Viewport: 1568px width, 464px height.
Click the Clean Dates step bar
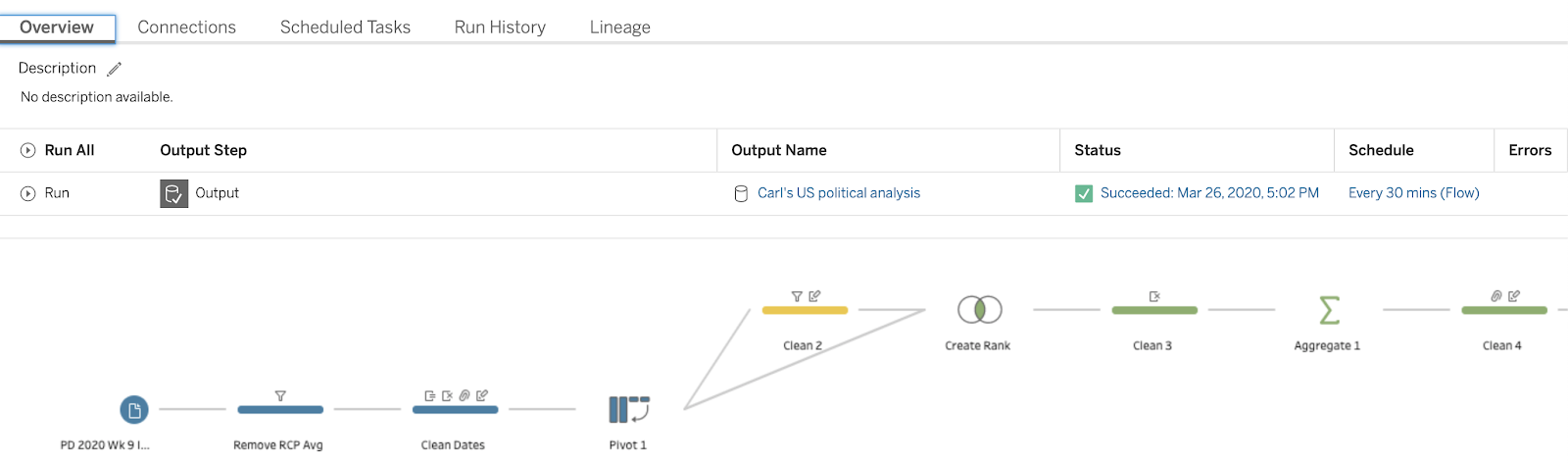tap(455, 409)
